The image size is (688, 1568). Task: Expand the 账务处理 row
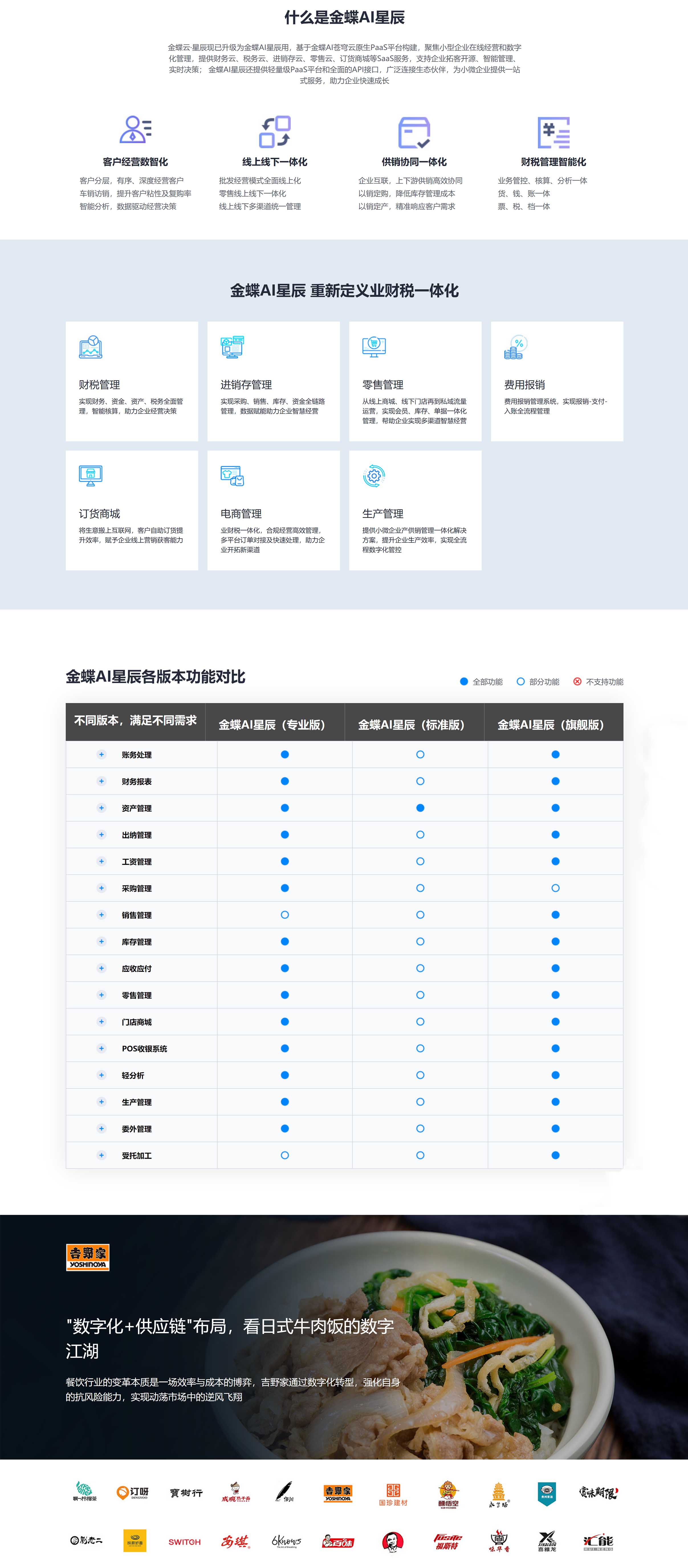(101, 755)
